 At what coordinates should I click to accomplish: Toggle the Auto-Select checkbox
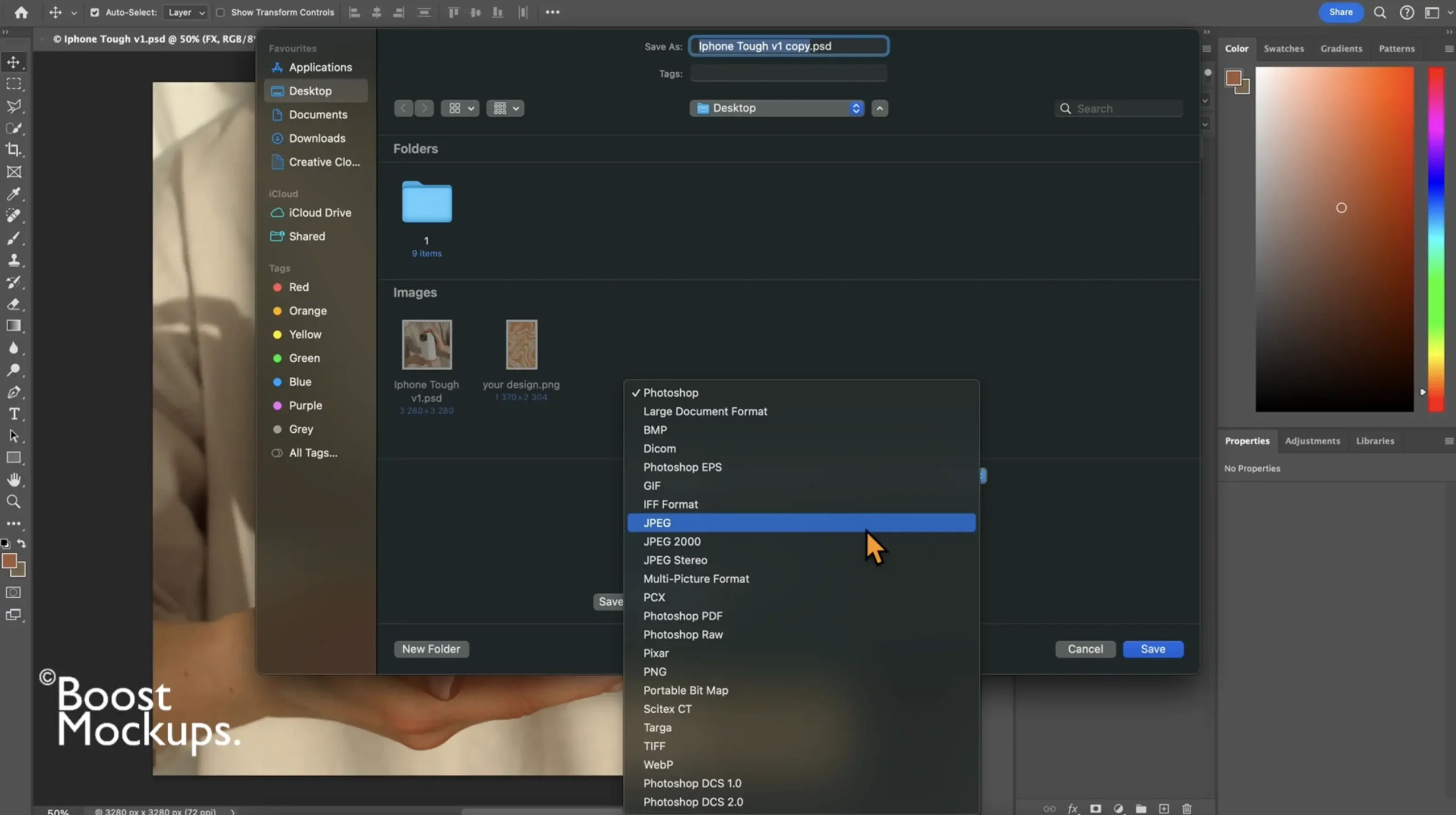click(x=94, y=12)
